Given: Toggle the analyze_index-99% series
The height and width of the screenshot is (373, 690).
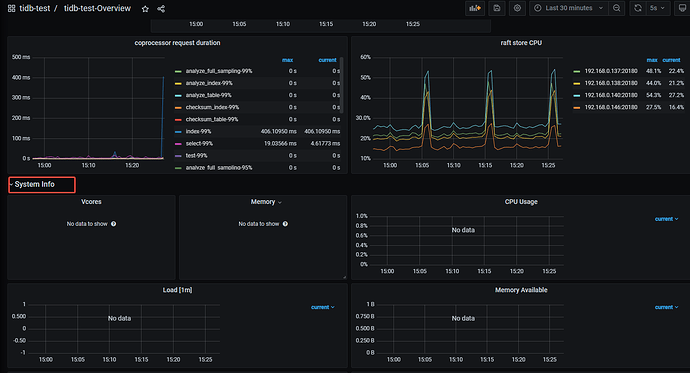Looking at the screenshot, I should (209, 83).
